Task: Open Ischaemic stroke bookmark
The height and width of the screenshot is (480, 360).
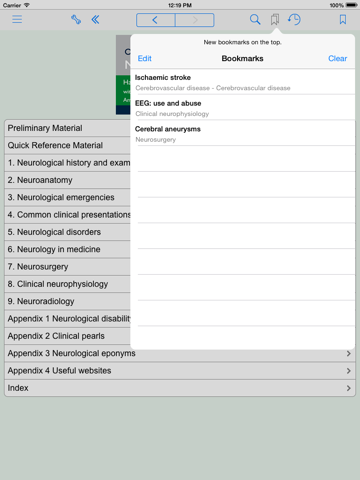Action: coord(243,82)
